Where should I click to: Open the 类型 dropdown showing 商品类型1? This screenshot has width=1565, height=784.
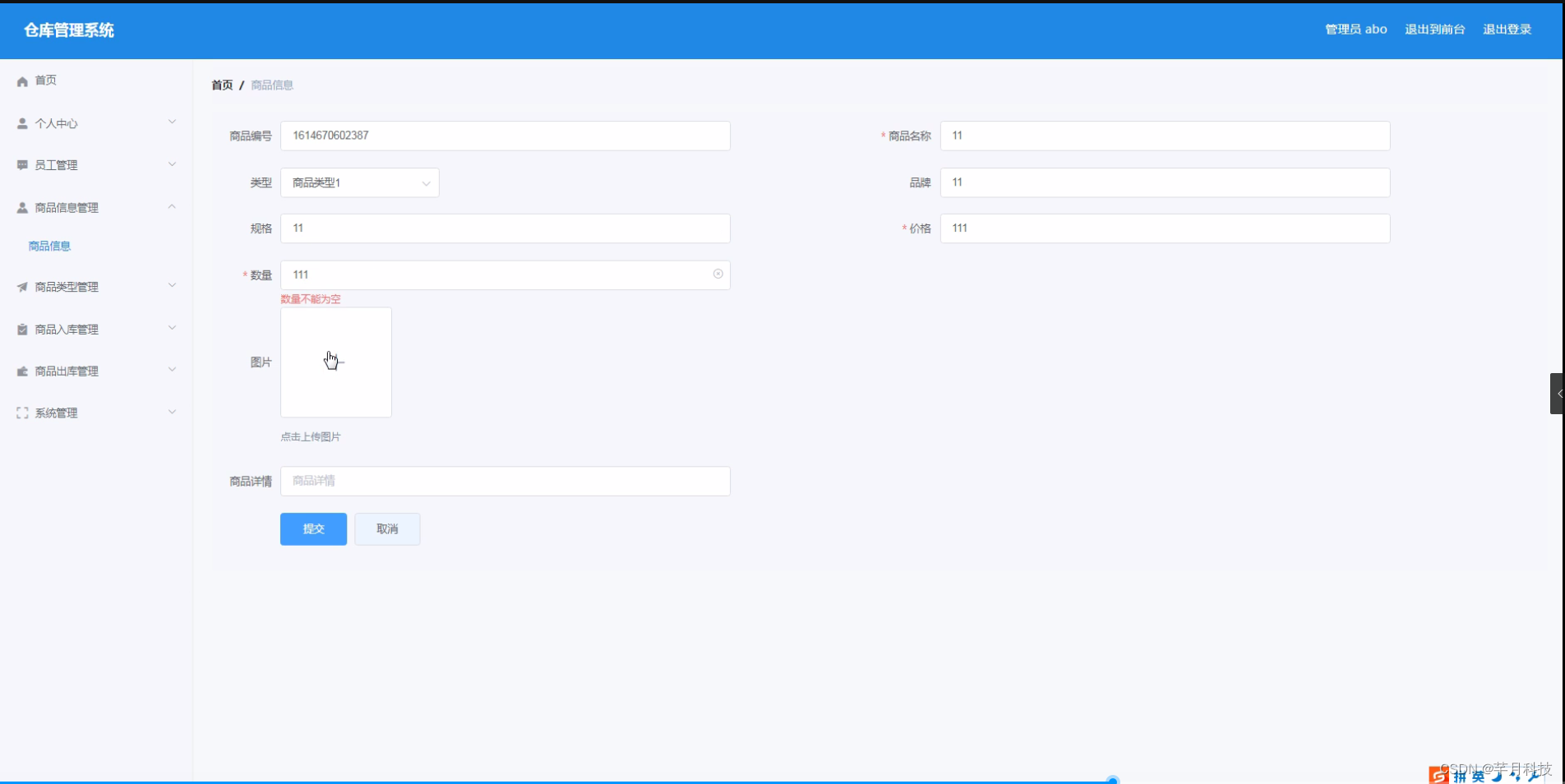pos(359,182)
